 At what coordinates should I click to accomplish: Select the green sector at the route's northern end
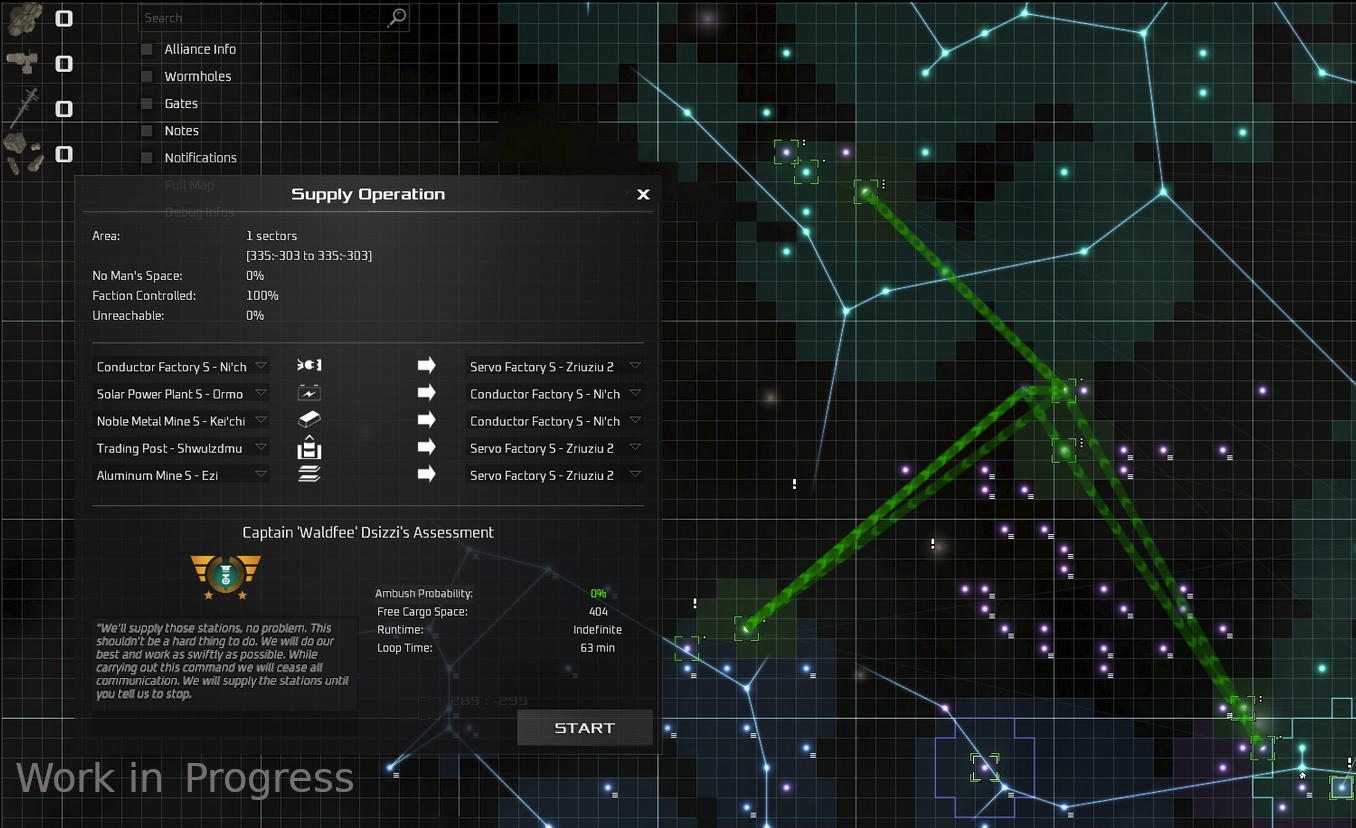pyautogui.click(x=866, y=190)
